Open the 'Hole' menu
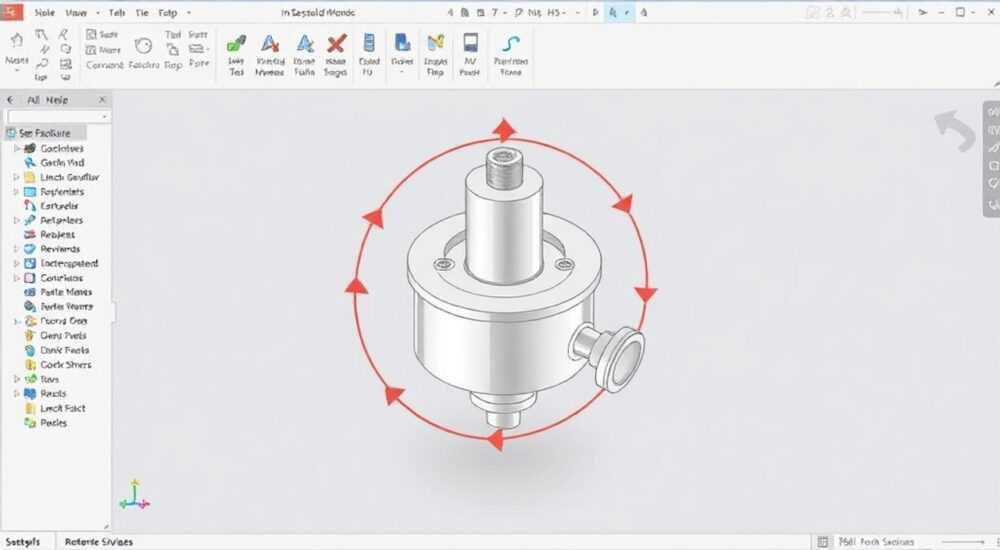 [45, 12]
